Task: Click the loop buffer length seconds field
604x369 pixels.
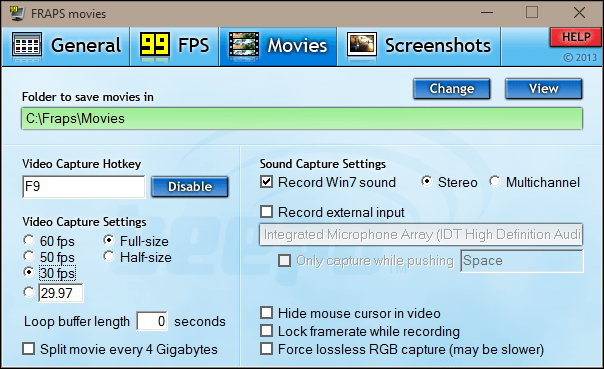Action: pos(152,321)
